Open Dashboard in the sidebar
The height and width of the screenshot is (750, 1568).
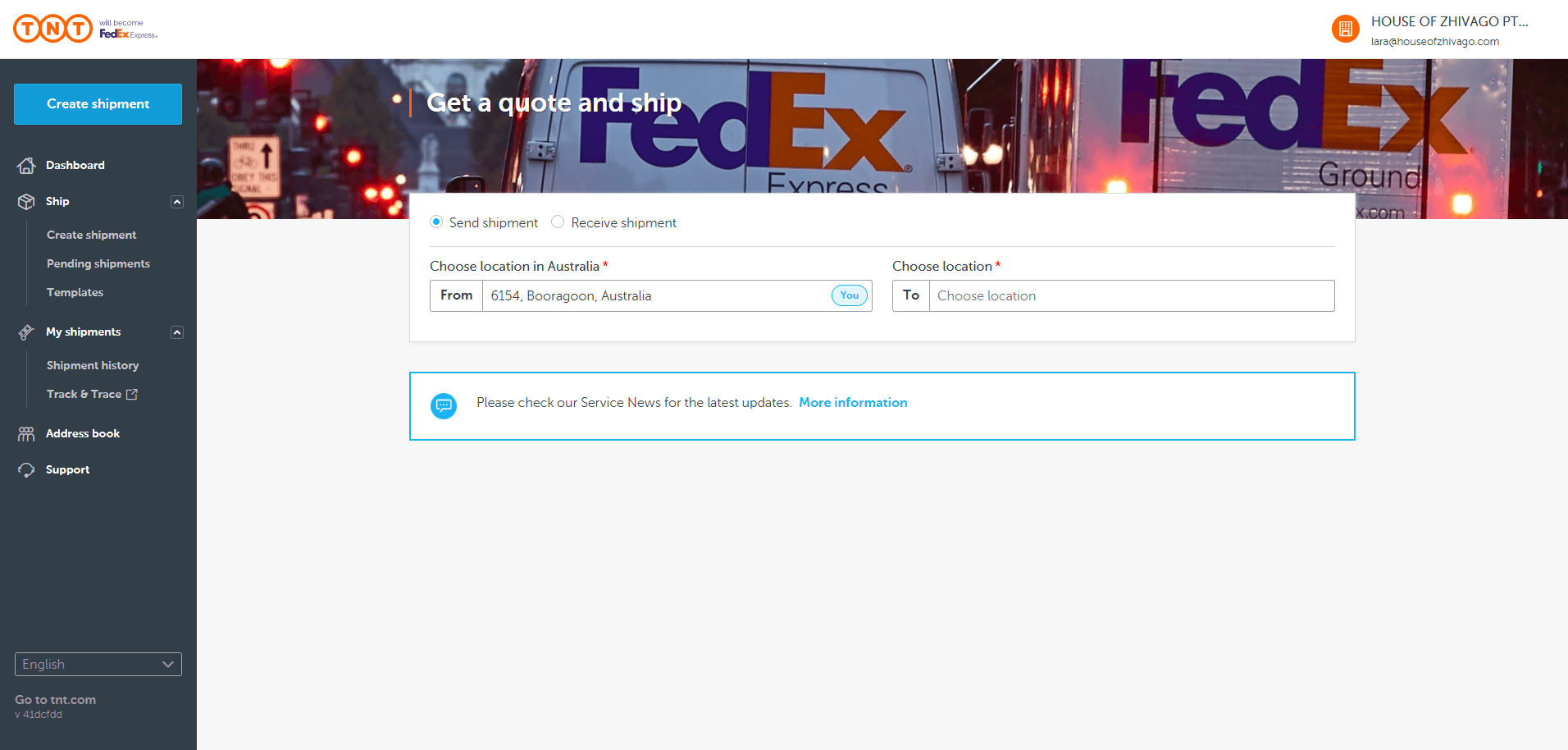(75, 166)
